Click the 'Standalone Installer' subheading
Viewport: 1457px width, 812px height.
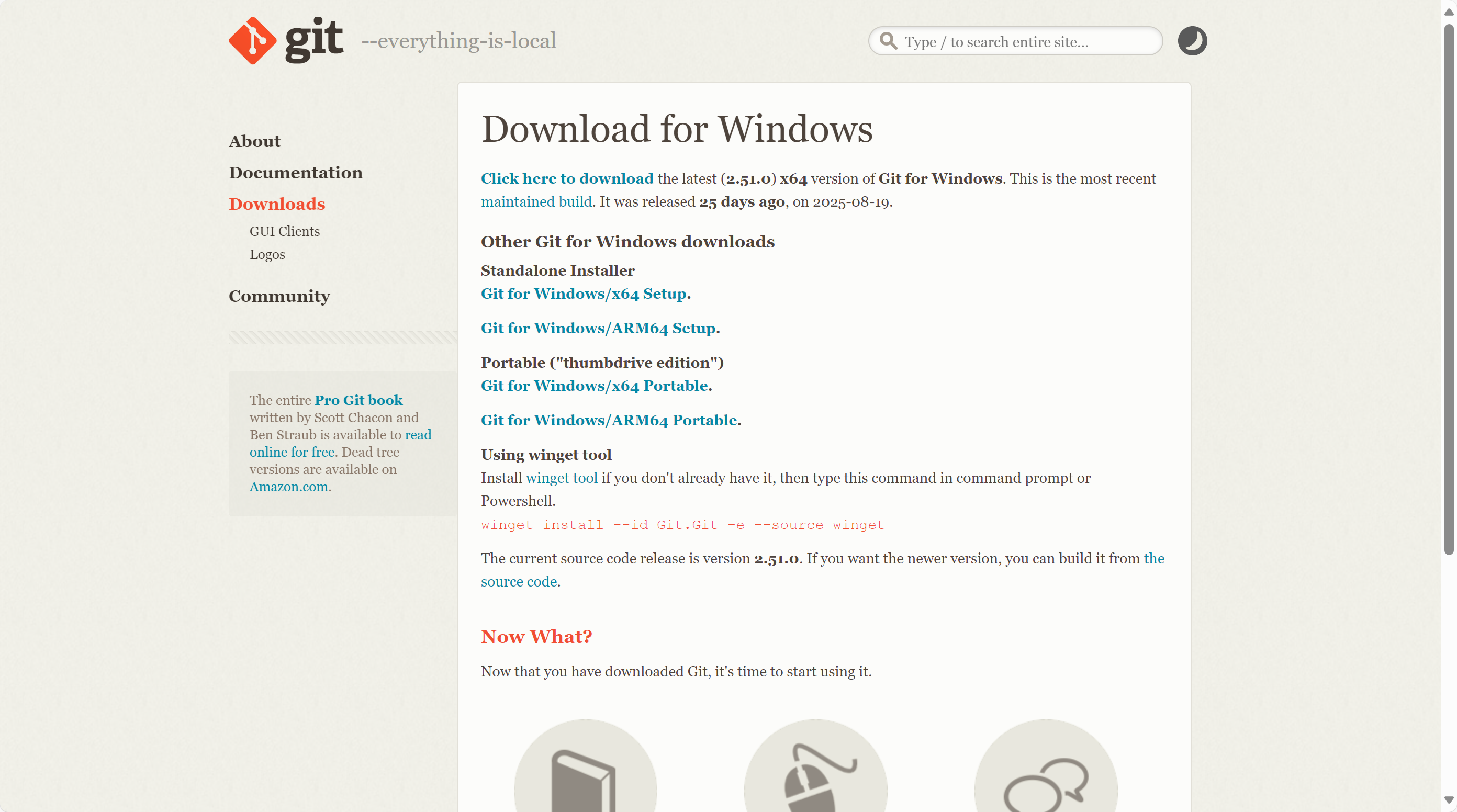558,271
